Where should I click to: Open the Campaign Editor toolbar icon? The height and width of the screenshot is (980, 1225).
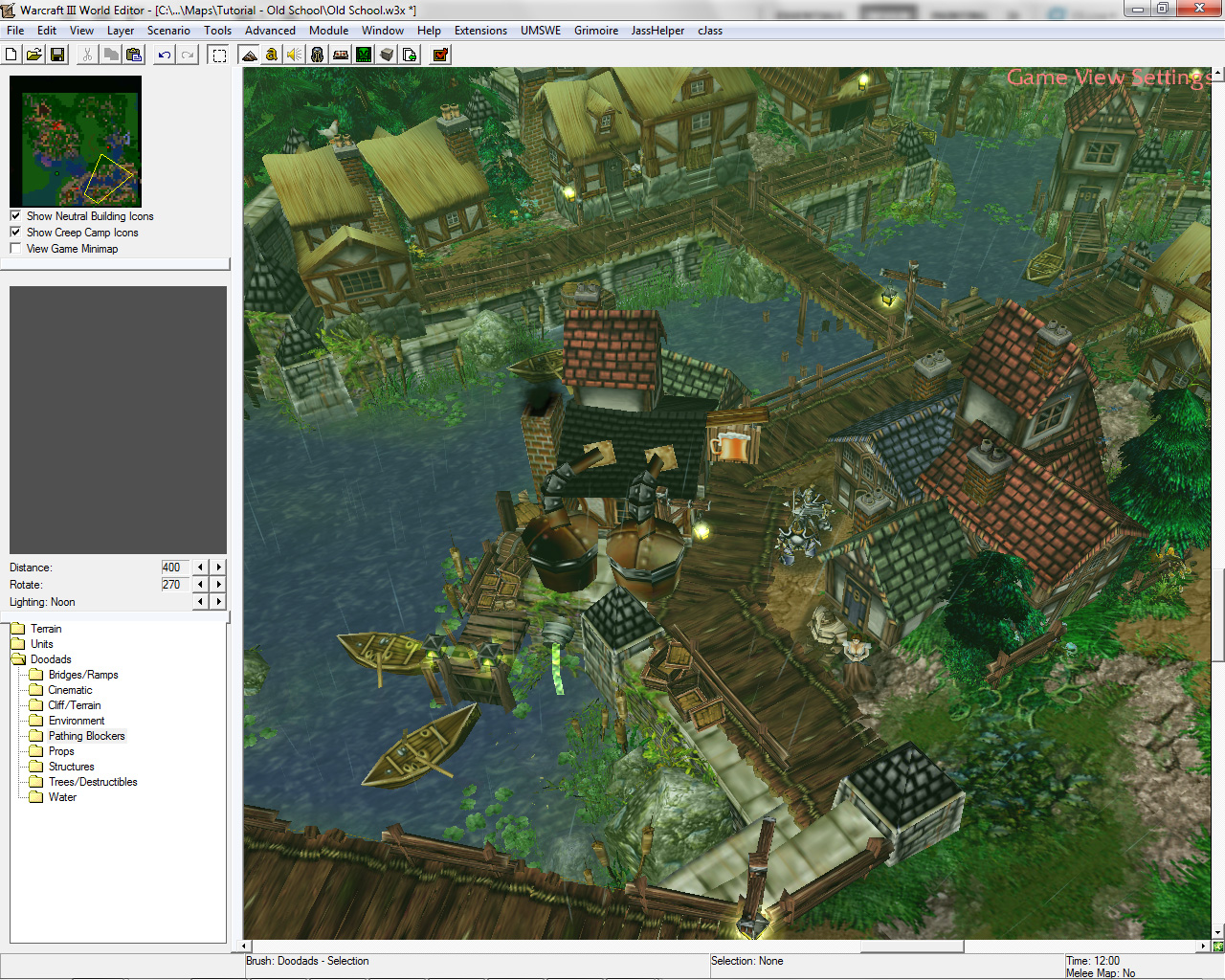(x=341, y=55)
